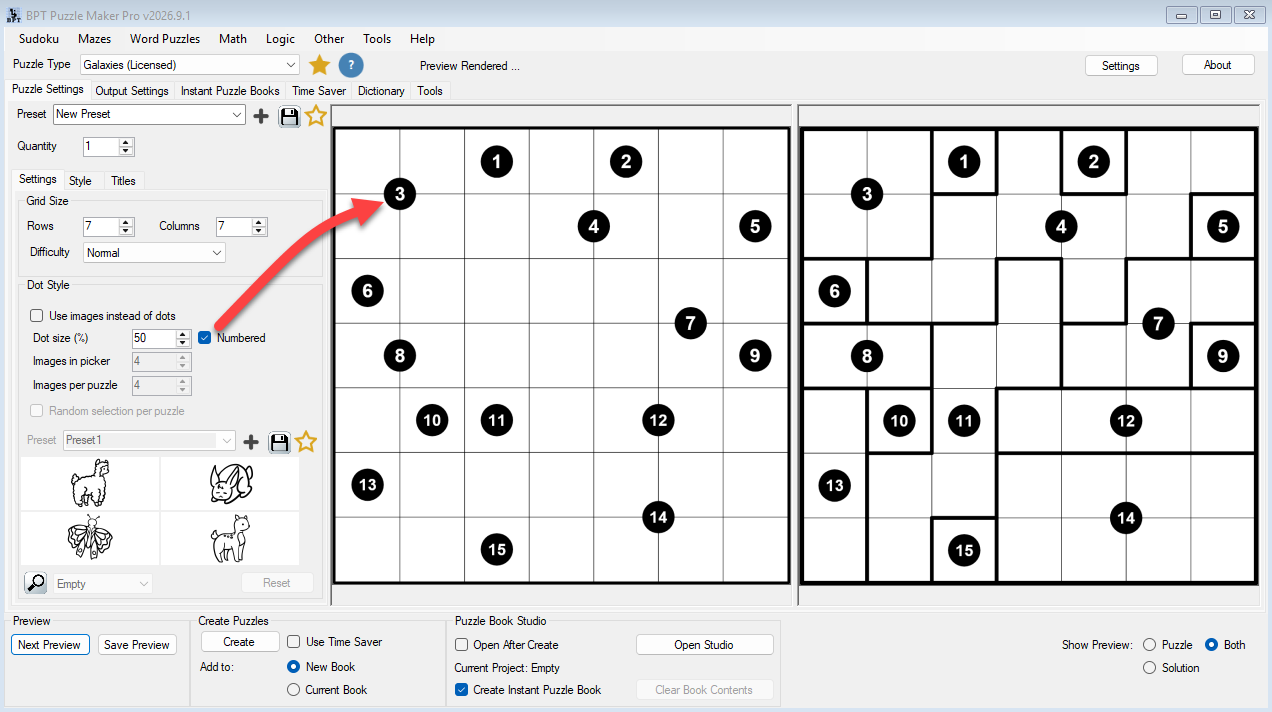Image resolution: width=1272 pixels, height=712 pixels.
Task: Open the Style sub-tab
Action: [x=80, y=181]
